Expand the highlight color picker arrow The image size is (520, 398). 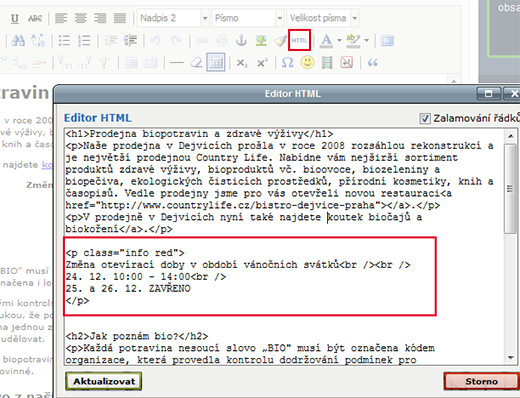[366, 40]
